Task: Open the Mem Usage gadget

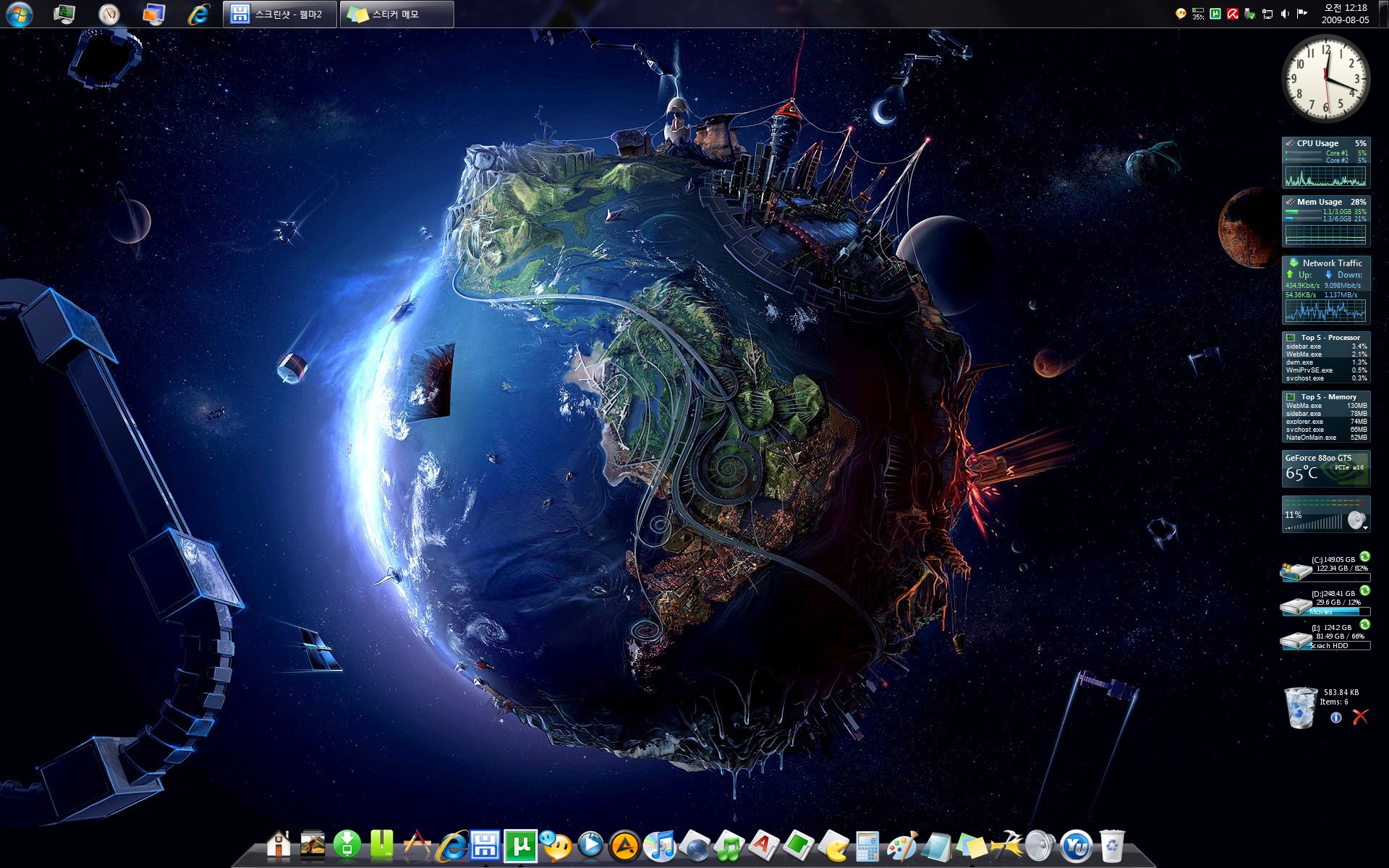Action: coord(1326,221)
